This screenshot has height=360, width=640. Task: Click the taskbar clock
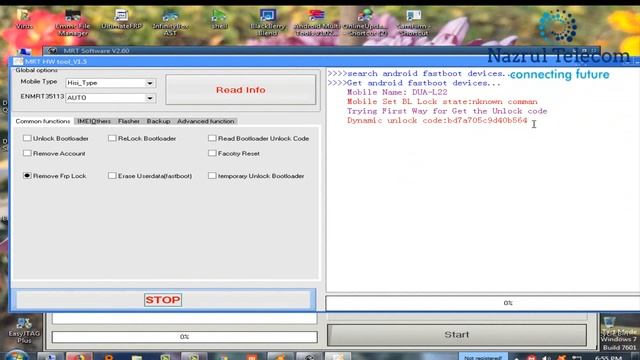pyautogui.click(x=608, y=358)
